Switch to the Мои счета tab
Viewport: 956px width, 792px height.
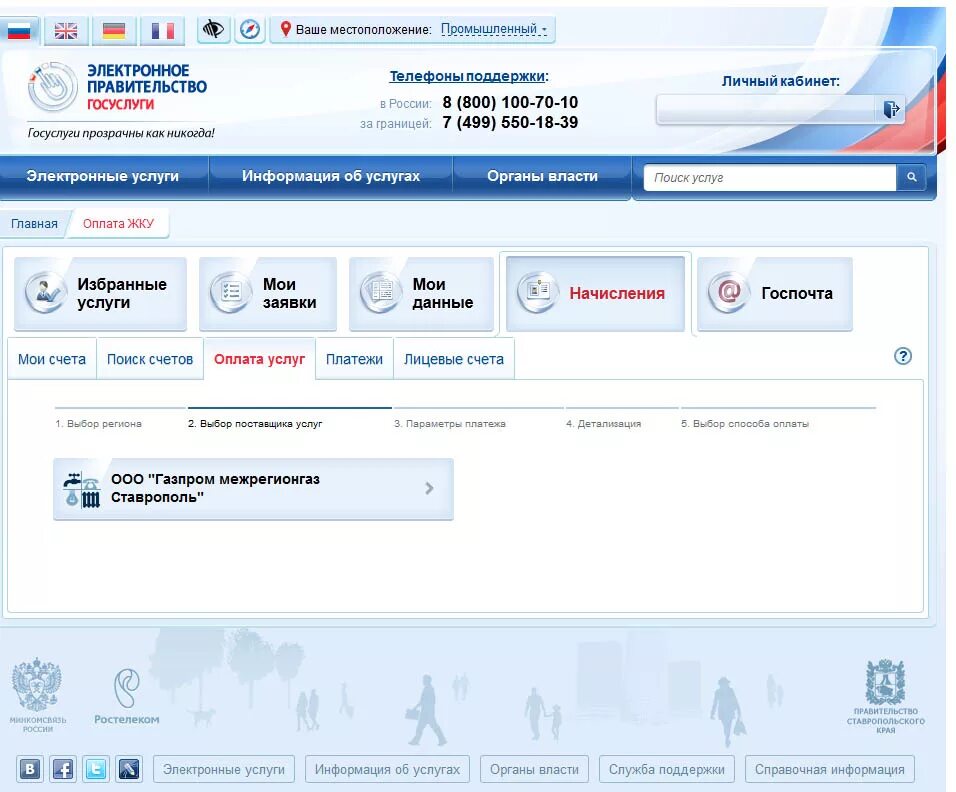tap(52, 359)
